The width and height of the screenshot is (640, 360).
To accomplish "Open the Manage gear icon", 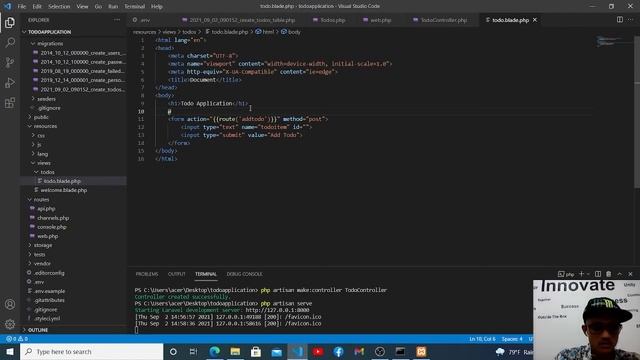I will [x=10, y=324].
